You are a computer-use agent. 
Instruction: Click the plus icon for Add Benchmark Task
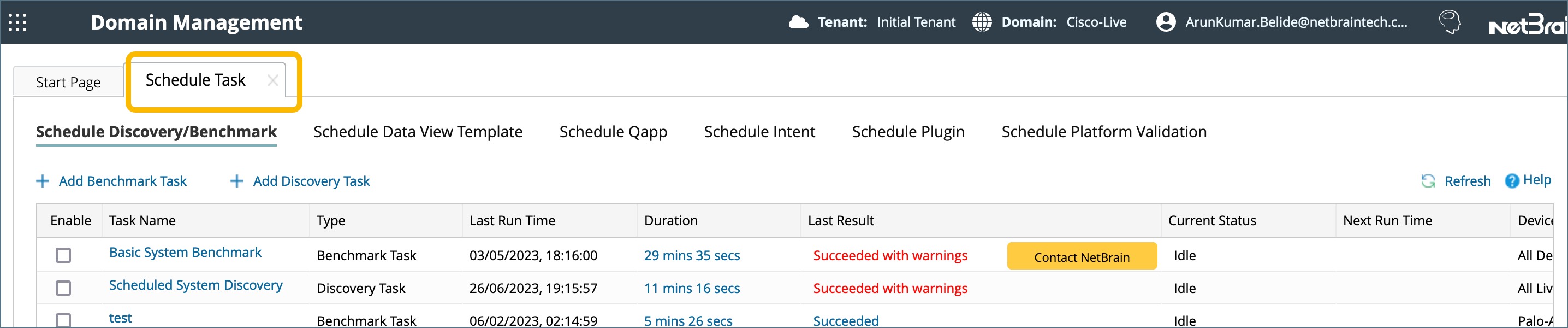[43, 181]
